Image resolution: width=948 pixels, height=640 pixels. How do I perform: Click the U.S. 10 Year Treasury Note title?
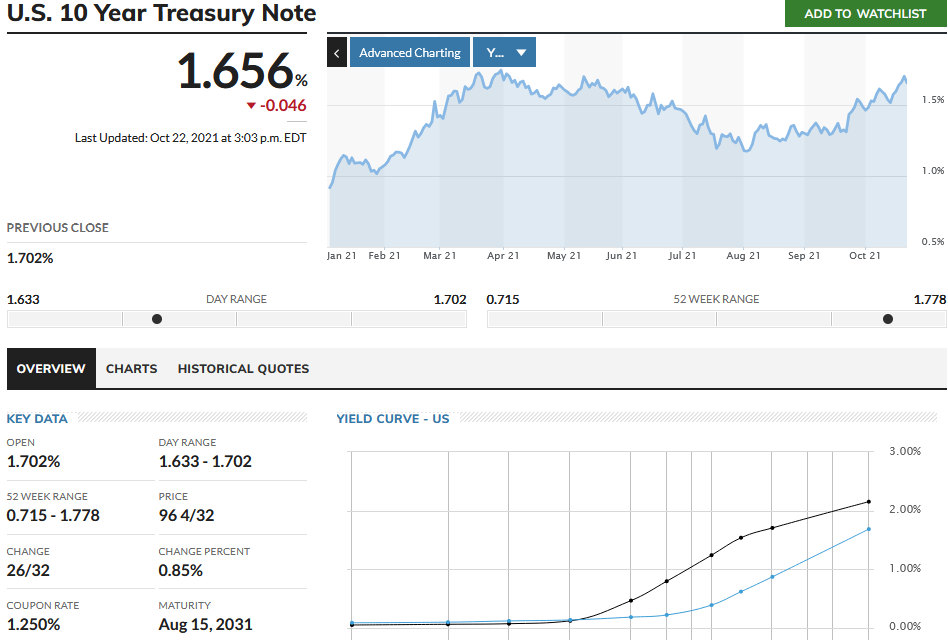click(161, 13)
